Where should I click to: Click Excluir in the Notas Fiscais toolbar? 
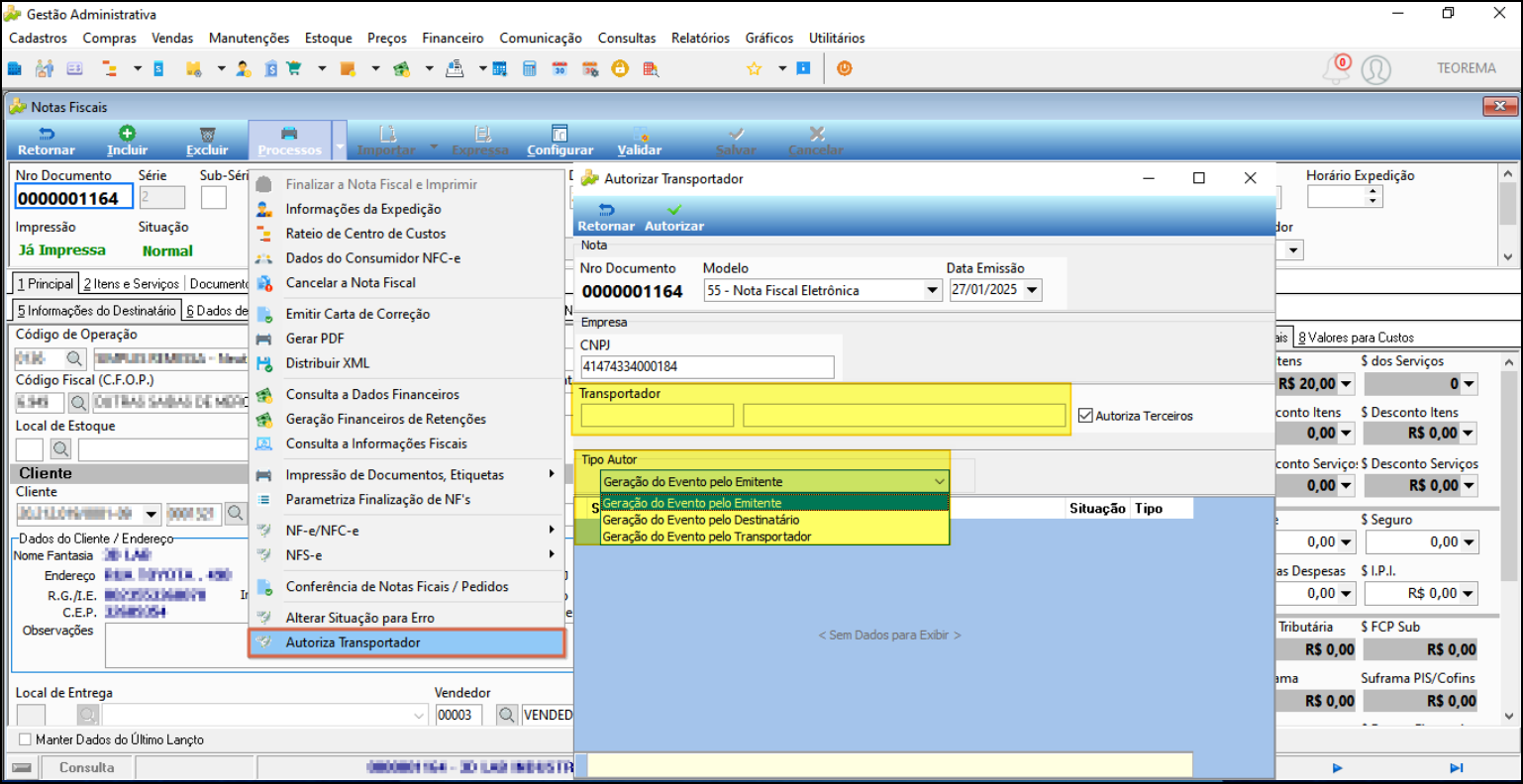(207, 142)
